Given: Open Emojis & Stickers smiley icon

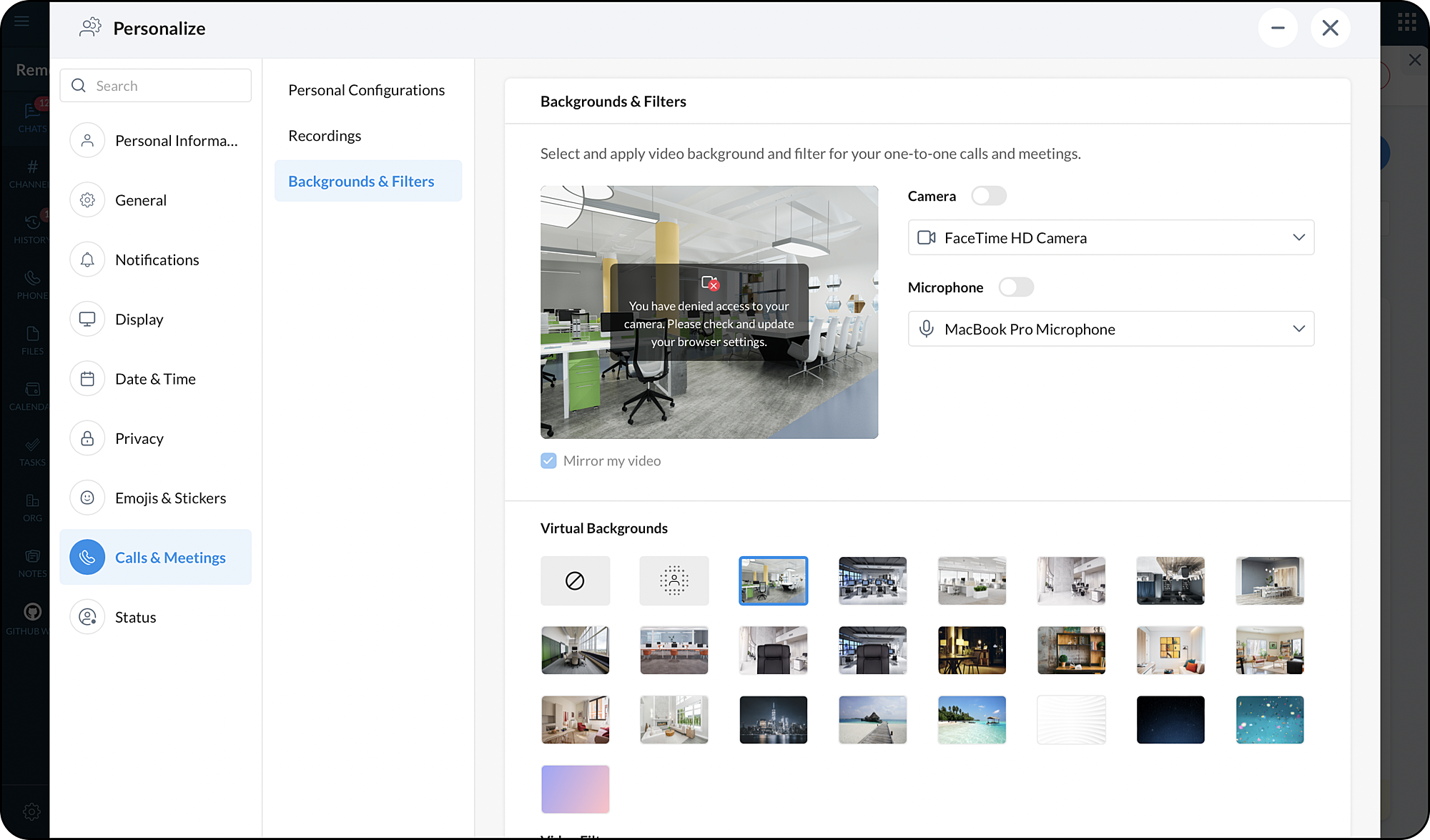Looking at the screenshot, I should (87, 498).
